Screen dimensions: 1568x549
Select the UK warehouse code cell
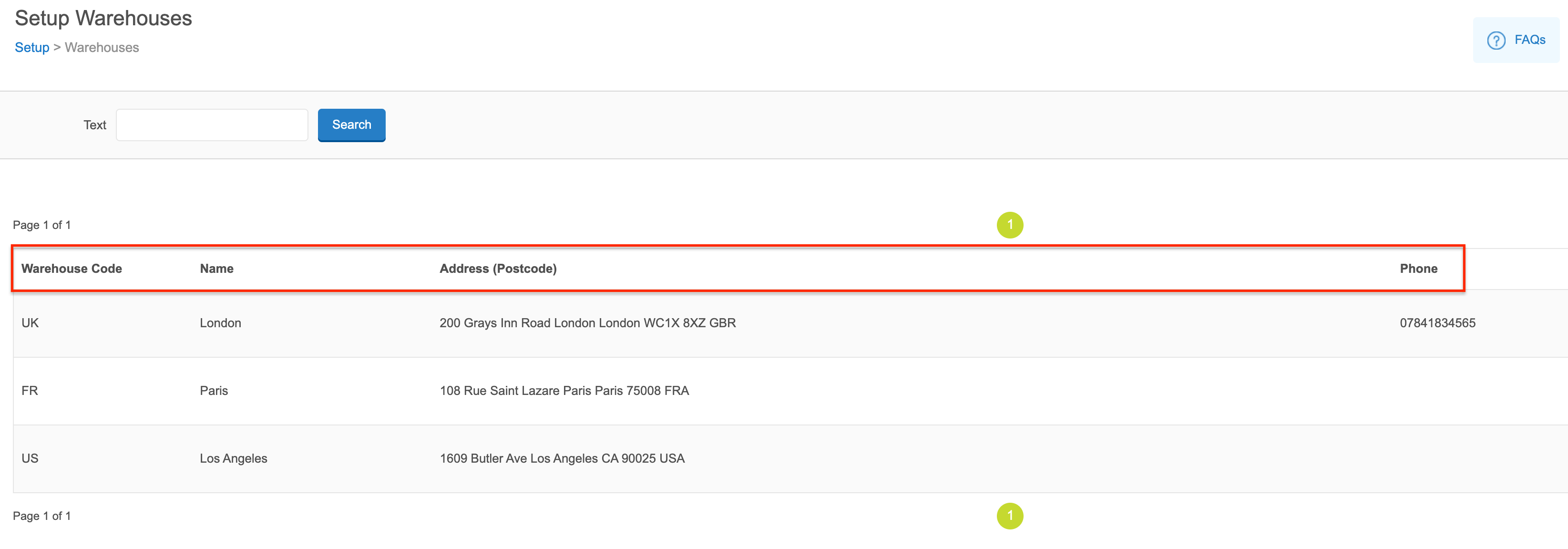coord(30,323)
